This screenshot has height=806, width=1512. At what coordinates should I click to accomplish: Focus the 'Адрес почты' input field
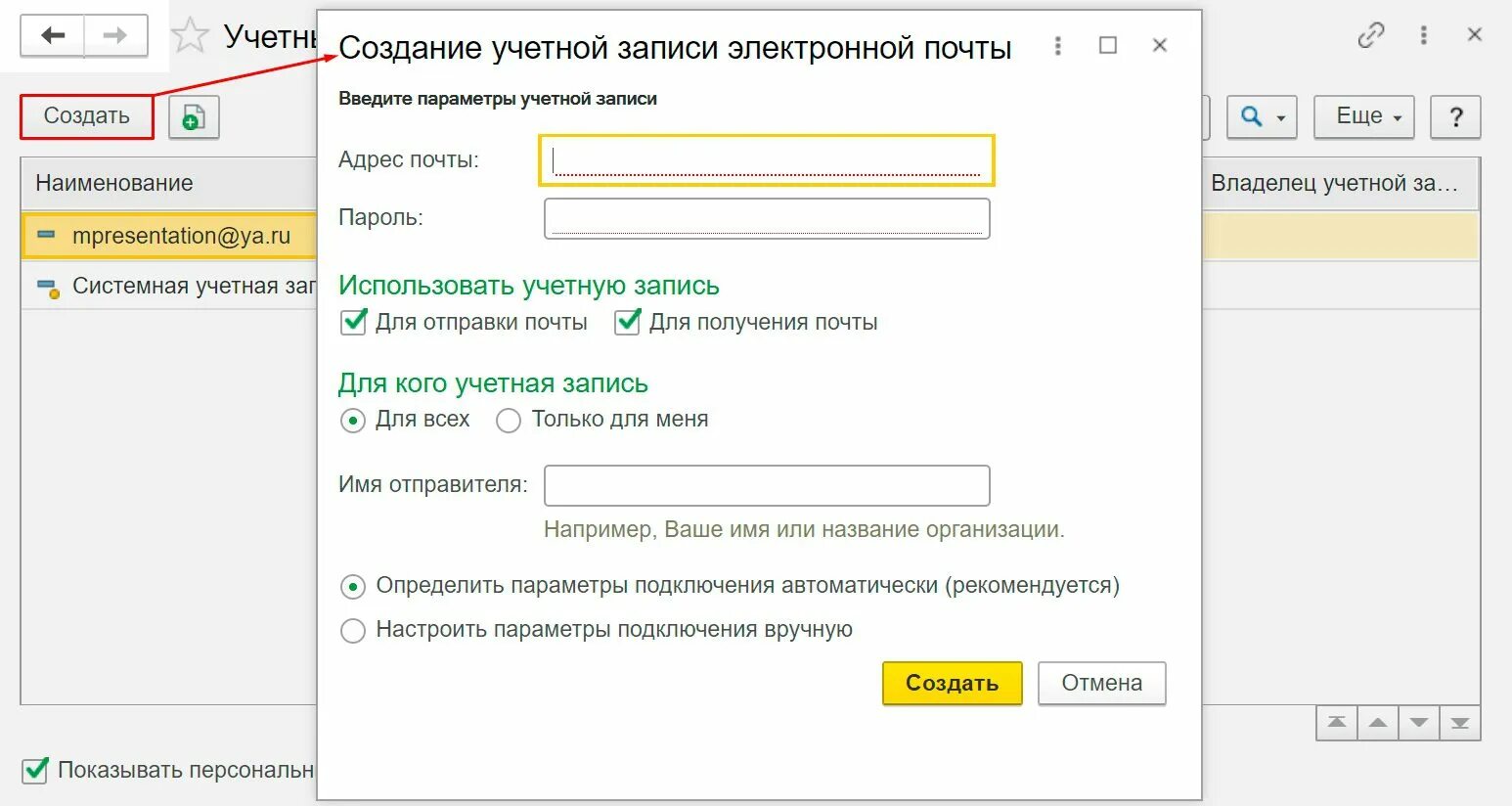766,160
